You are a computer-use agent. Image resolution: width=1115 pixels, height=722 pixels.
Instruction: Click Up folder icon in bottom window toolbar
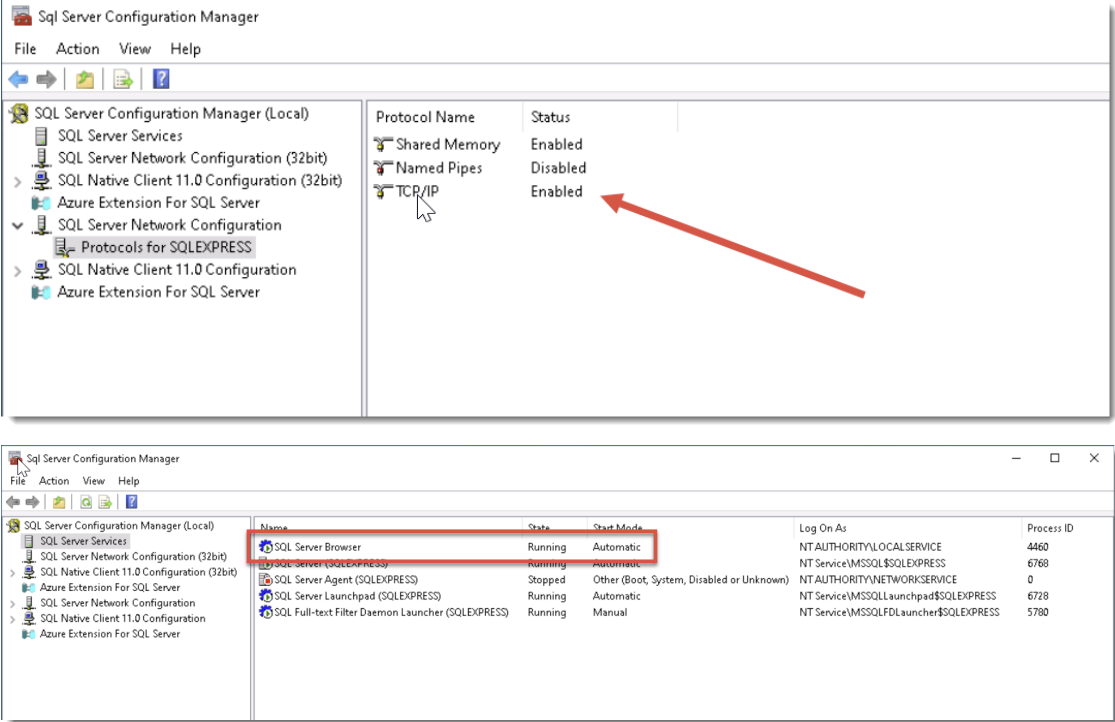(59, 502)
